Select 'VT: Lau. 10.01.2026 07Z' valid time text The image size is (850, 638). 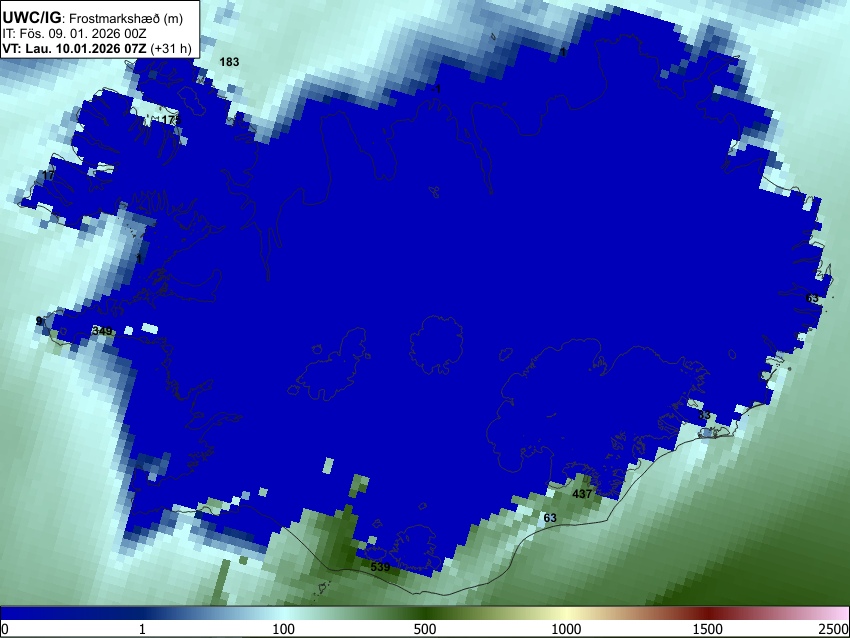[74, 48]
